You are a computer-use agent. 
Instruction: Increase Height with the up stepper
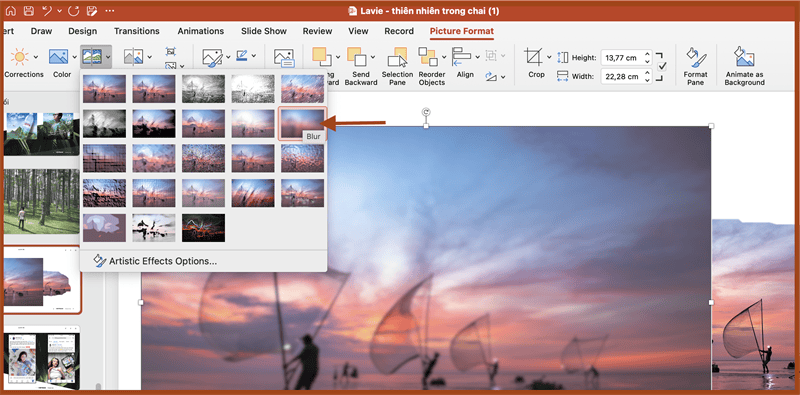click(647, 55)
